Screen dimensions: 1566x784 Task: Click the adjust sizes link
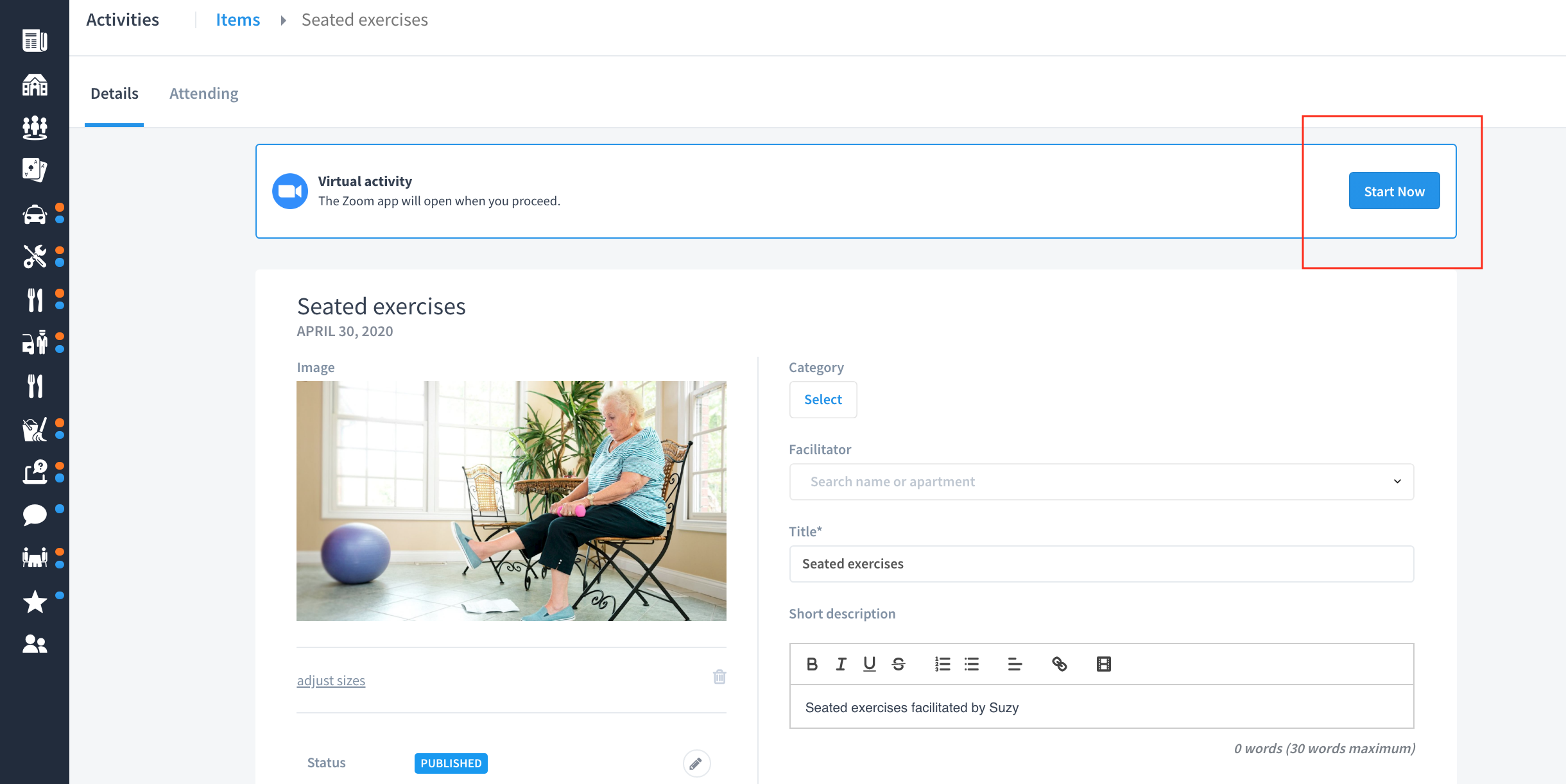[331, 681]
